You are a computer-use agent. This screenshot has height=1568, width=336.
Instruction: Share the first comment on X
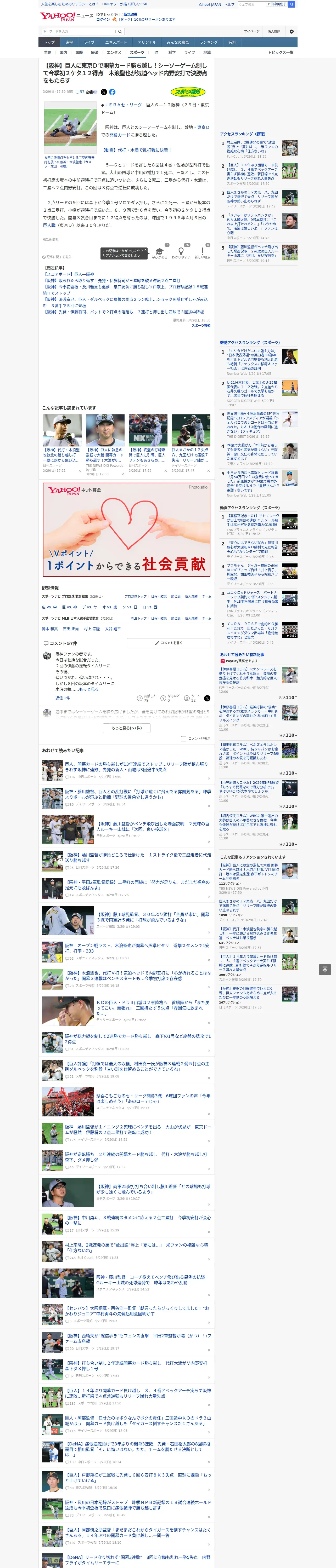tap(207, 698)
